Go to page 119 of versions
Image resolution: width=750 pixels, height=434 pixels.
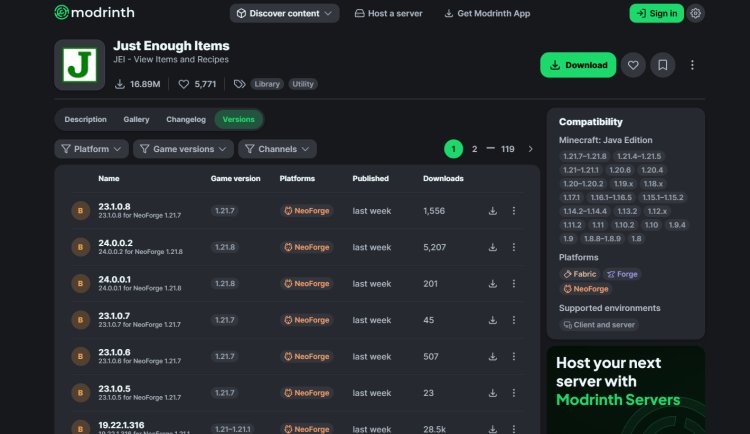(x=507, y=149)
